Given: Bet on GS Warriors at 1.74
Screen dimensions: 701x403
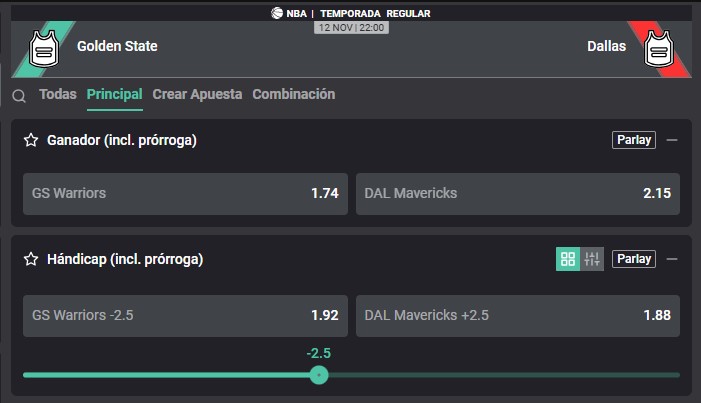Looking at the screenshot, I should pos(186,194).
